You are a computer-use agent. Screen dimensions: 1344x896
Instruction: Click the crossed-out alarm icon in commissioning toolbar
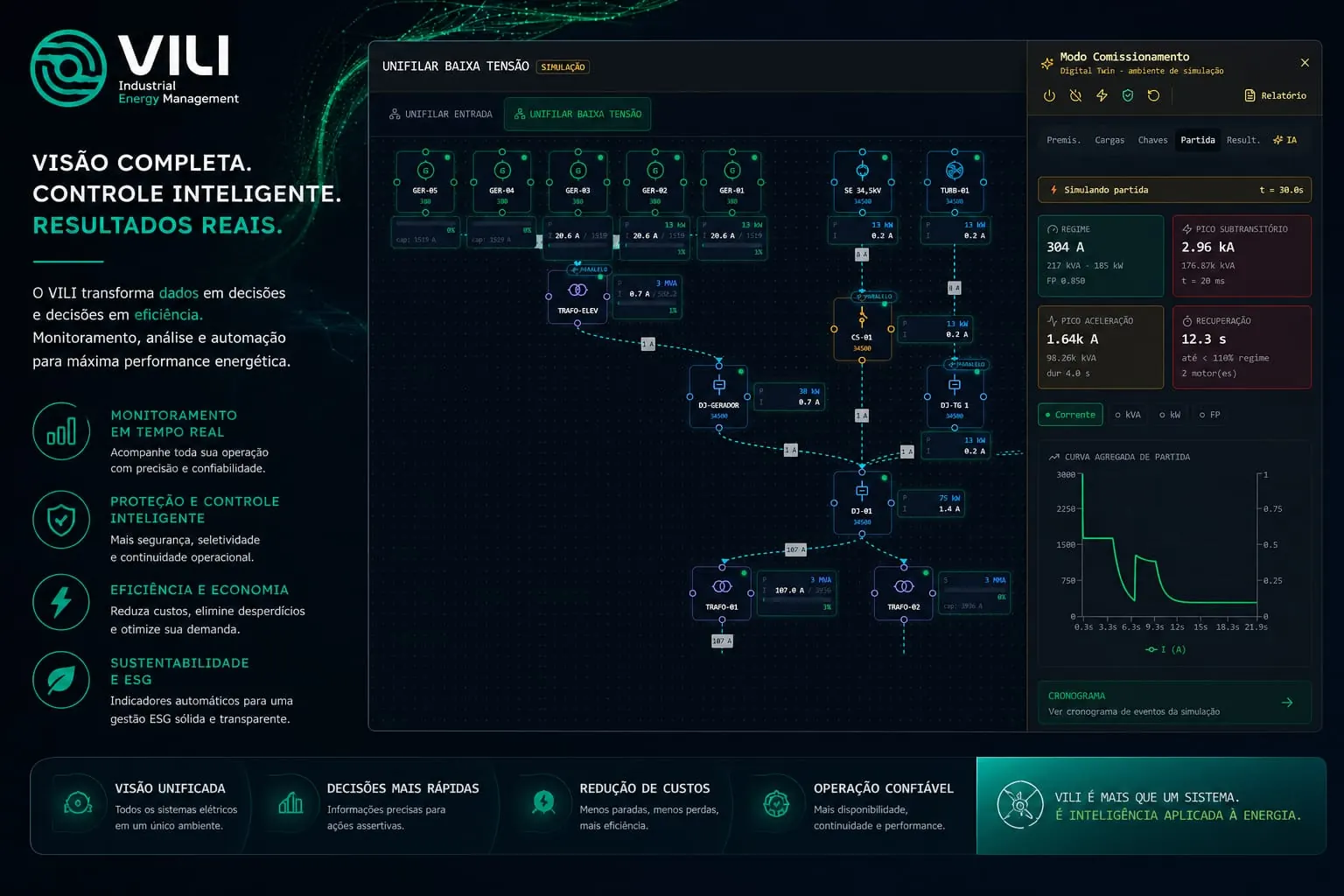pos(1075,95)
